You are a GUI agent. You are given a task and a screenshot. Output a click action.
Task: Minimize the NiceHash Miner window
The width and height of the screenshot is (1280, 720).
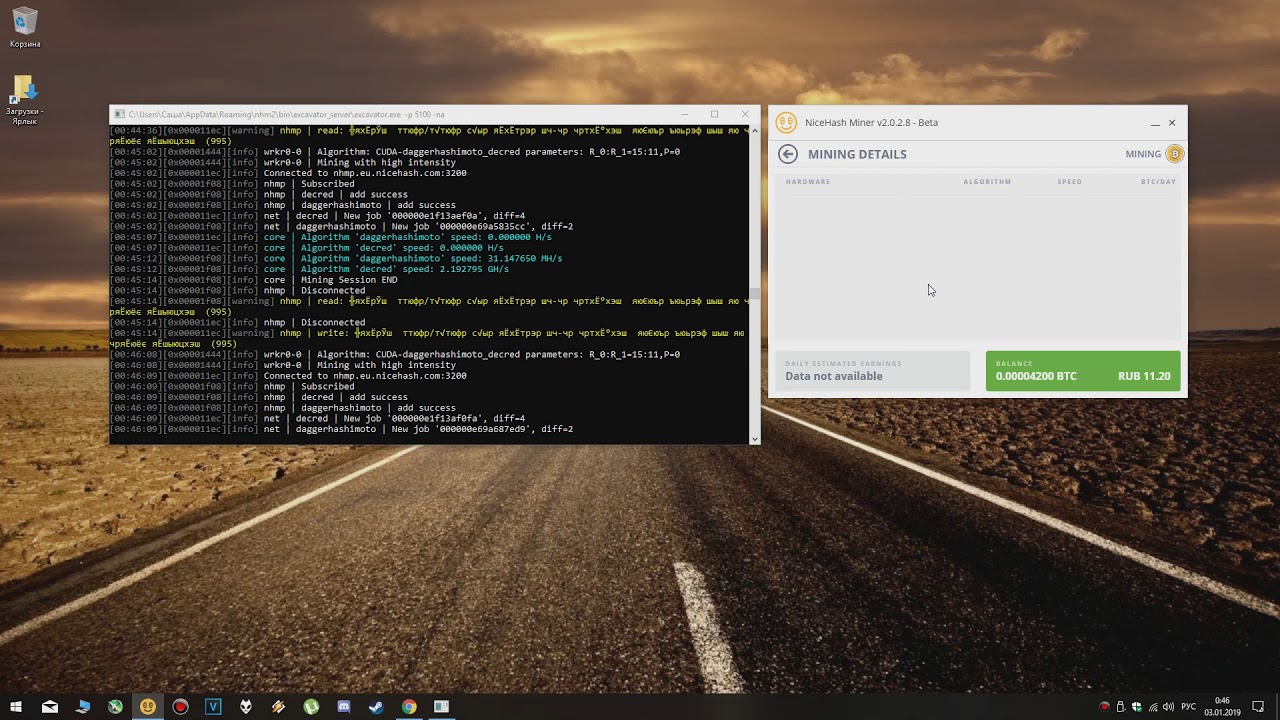coord(1155,123)
